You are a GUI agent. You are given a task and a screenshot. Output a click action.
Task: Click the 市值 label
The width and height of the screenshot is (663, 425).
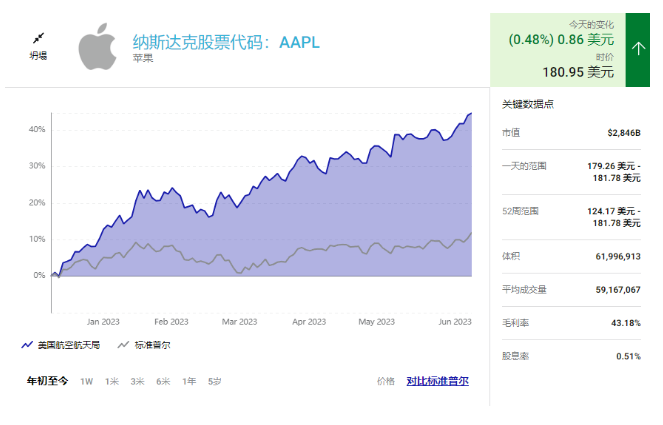pyautogui.click(x=511, y=133)
